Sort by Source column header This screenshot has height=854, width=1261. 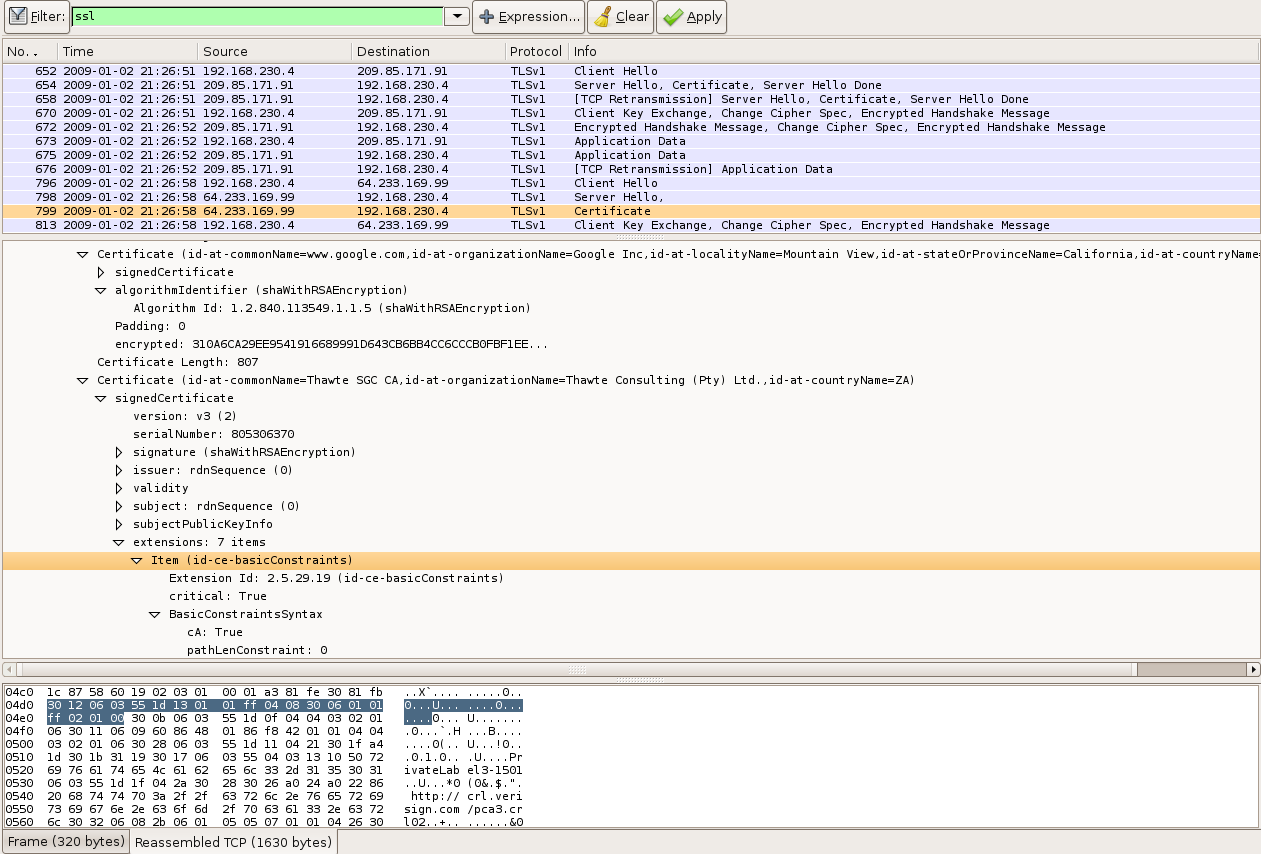click(275, 51)
